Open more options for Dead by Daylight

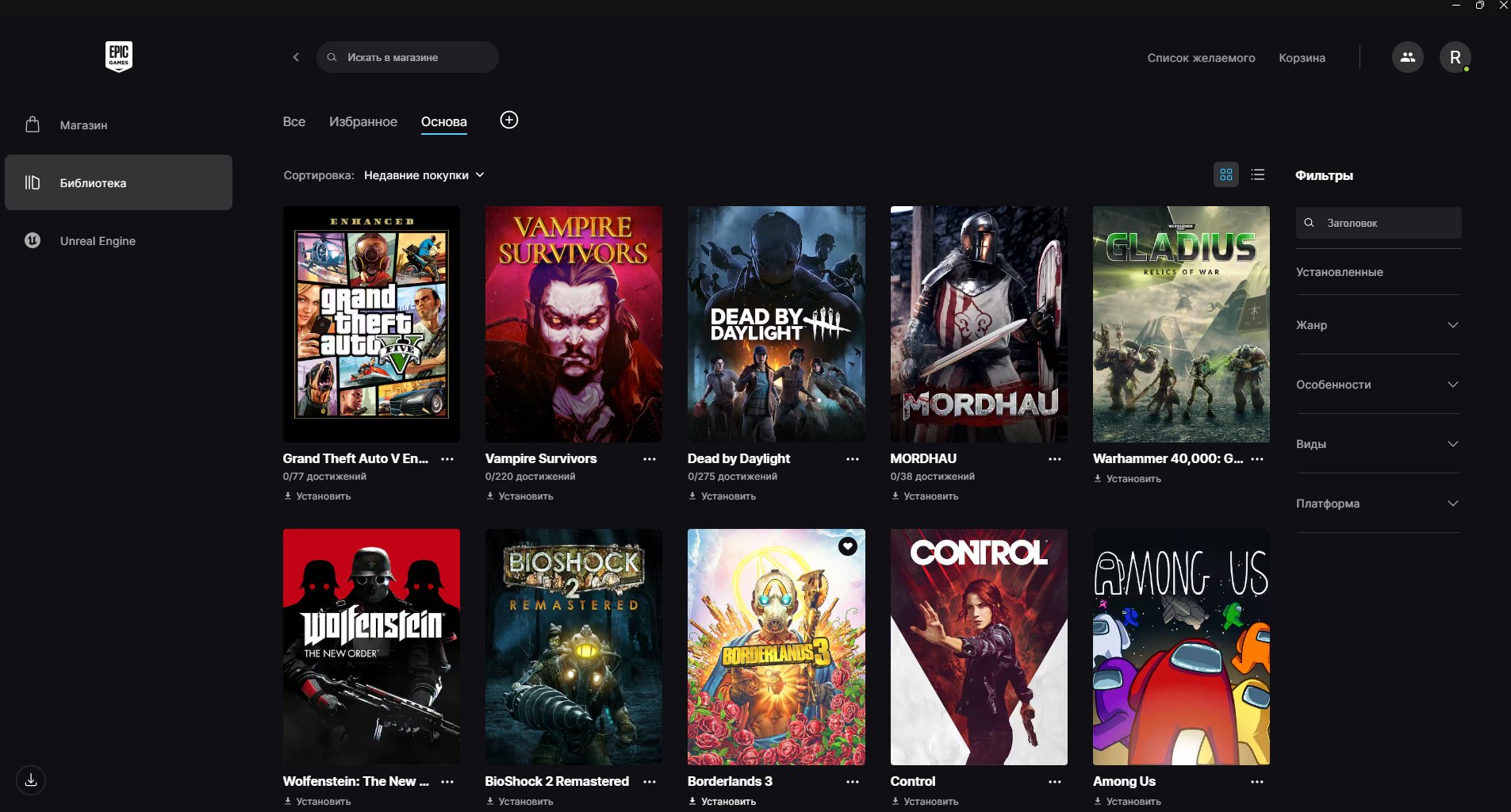853,459
